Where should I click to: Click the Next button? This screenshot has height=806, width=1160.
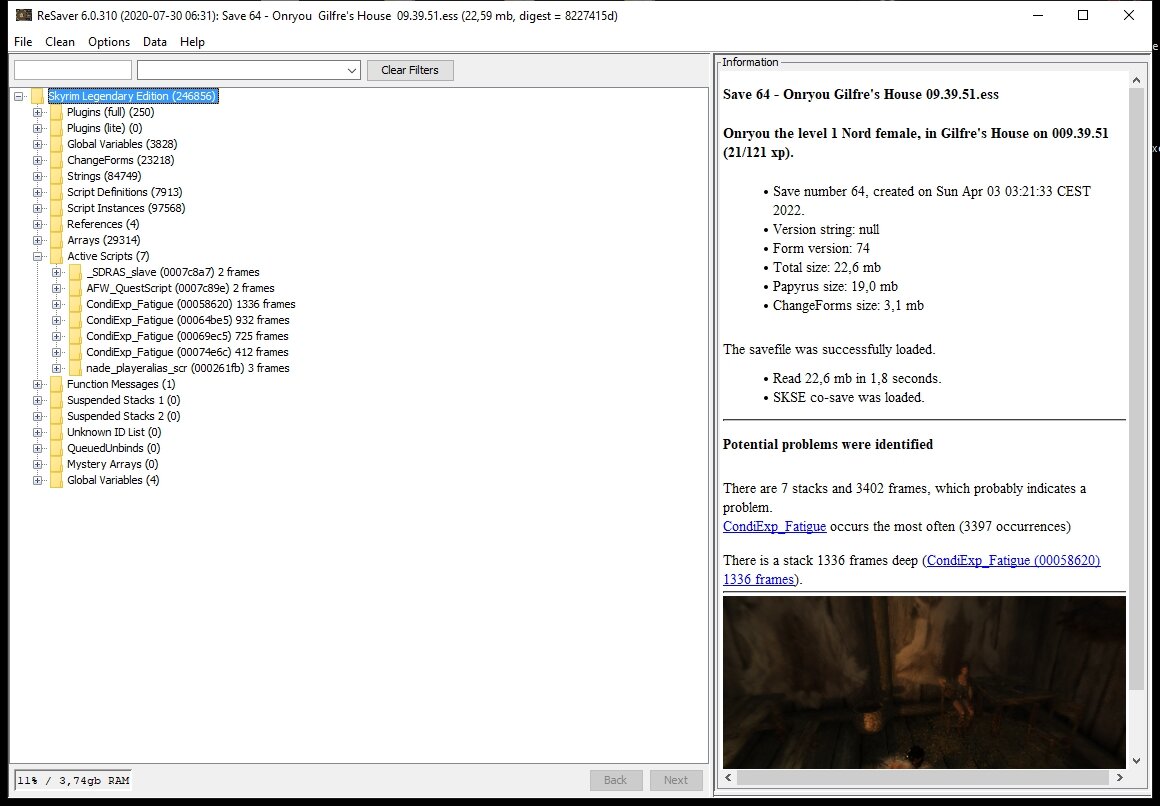click(676, 780)
